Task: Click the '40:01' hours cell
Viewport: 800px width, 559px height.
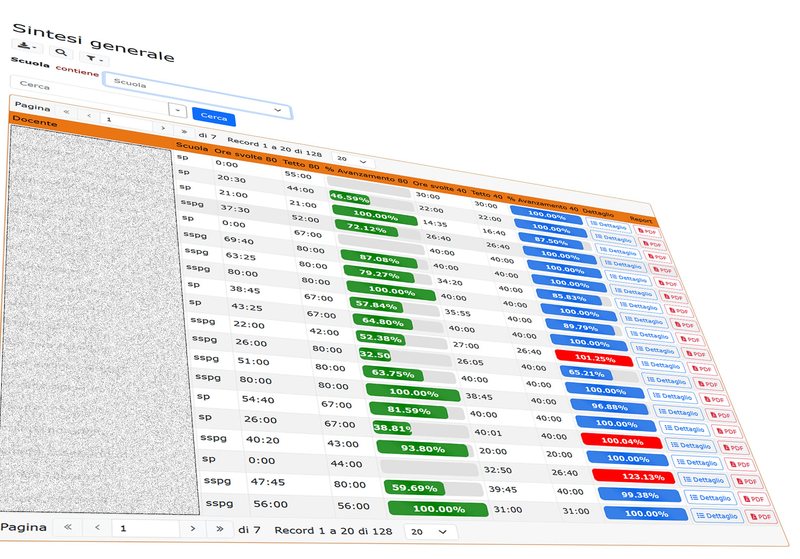Action: [x=488, y=433]
